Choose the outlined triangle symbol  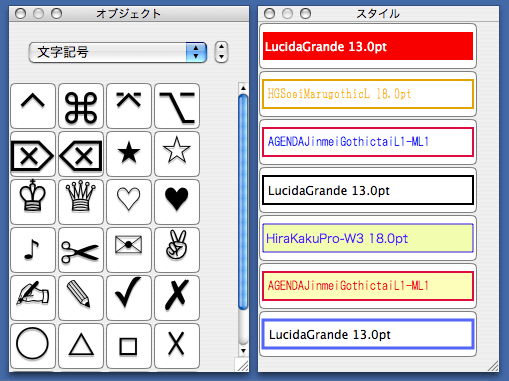coord(81,346)
